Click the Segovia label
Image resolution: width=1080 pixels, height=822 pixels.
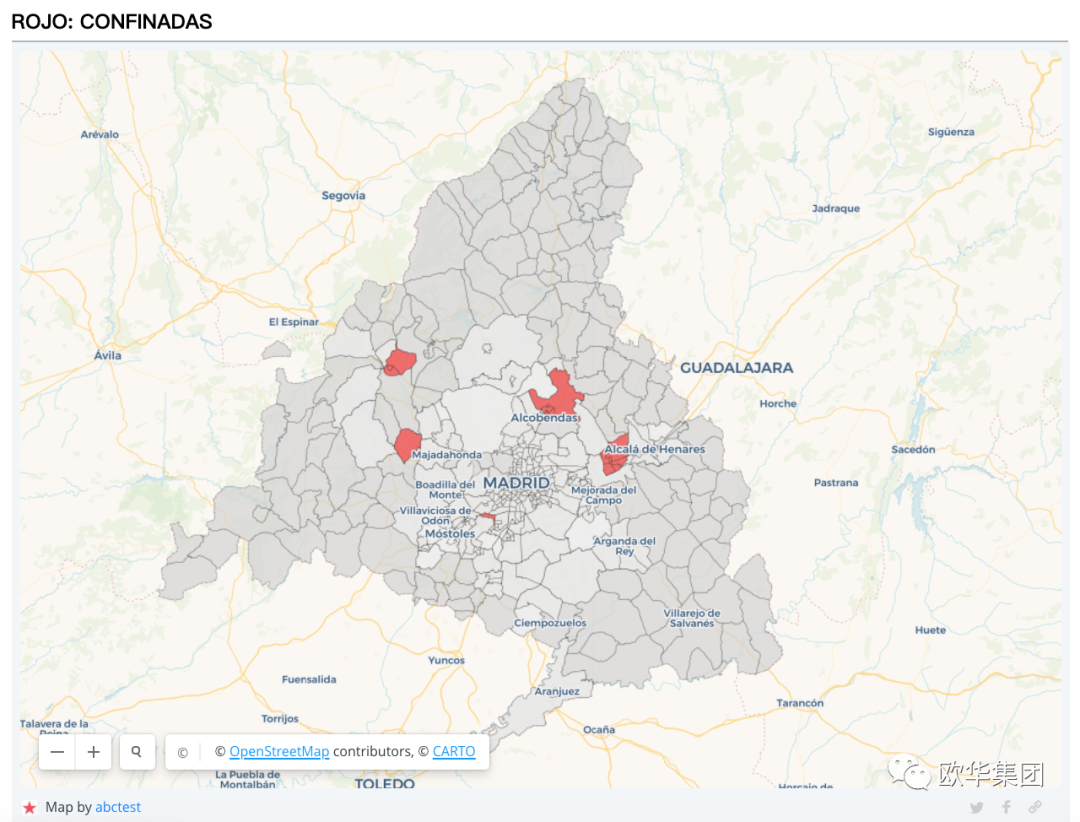[x=343, y=196]
